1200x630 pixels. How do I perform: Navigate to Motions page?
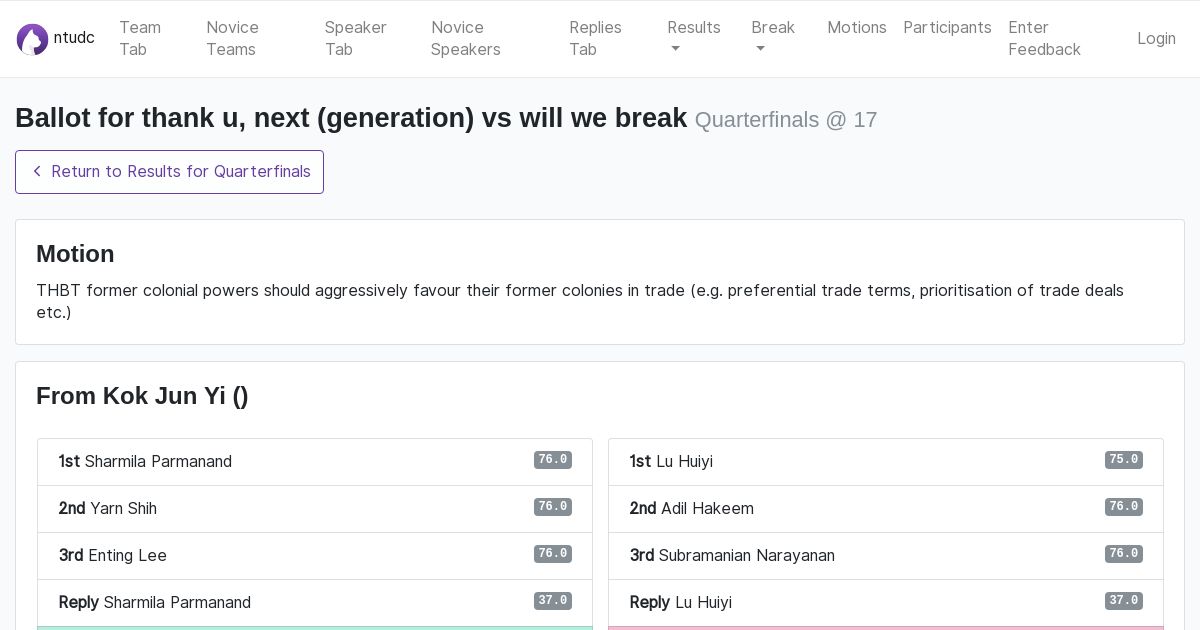point(856,28)
